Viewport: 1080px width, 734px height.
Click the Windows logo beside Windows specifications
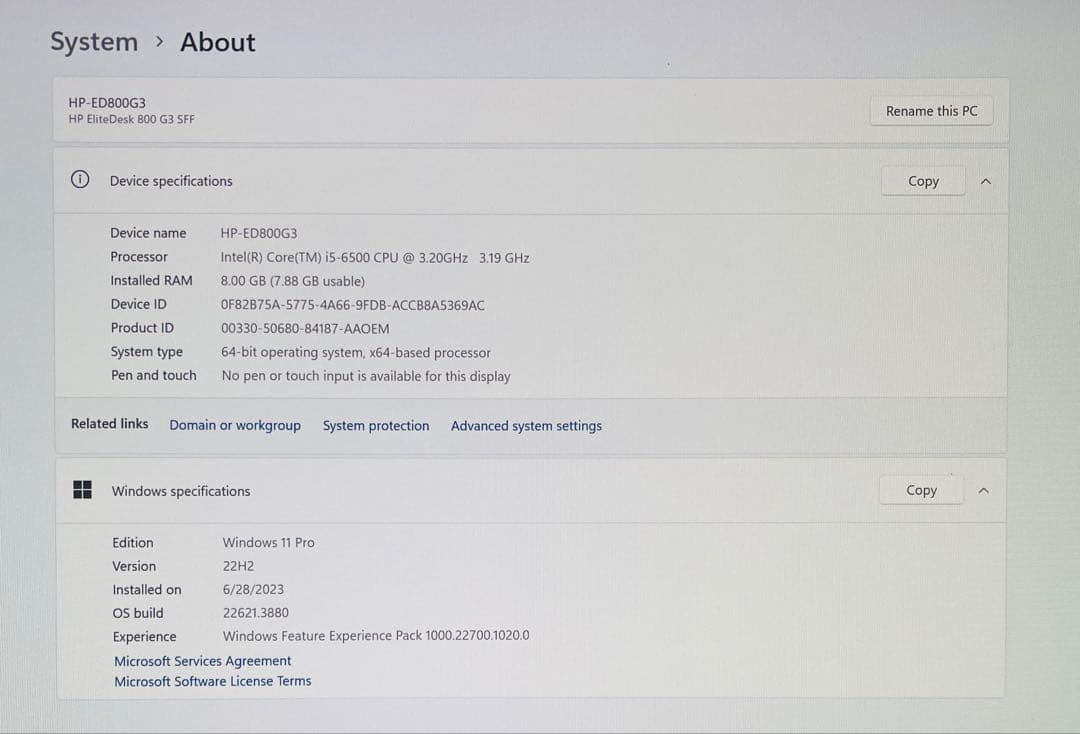click(81, 490)
